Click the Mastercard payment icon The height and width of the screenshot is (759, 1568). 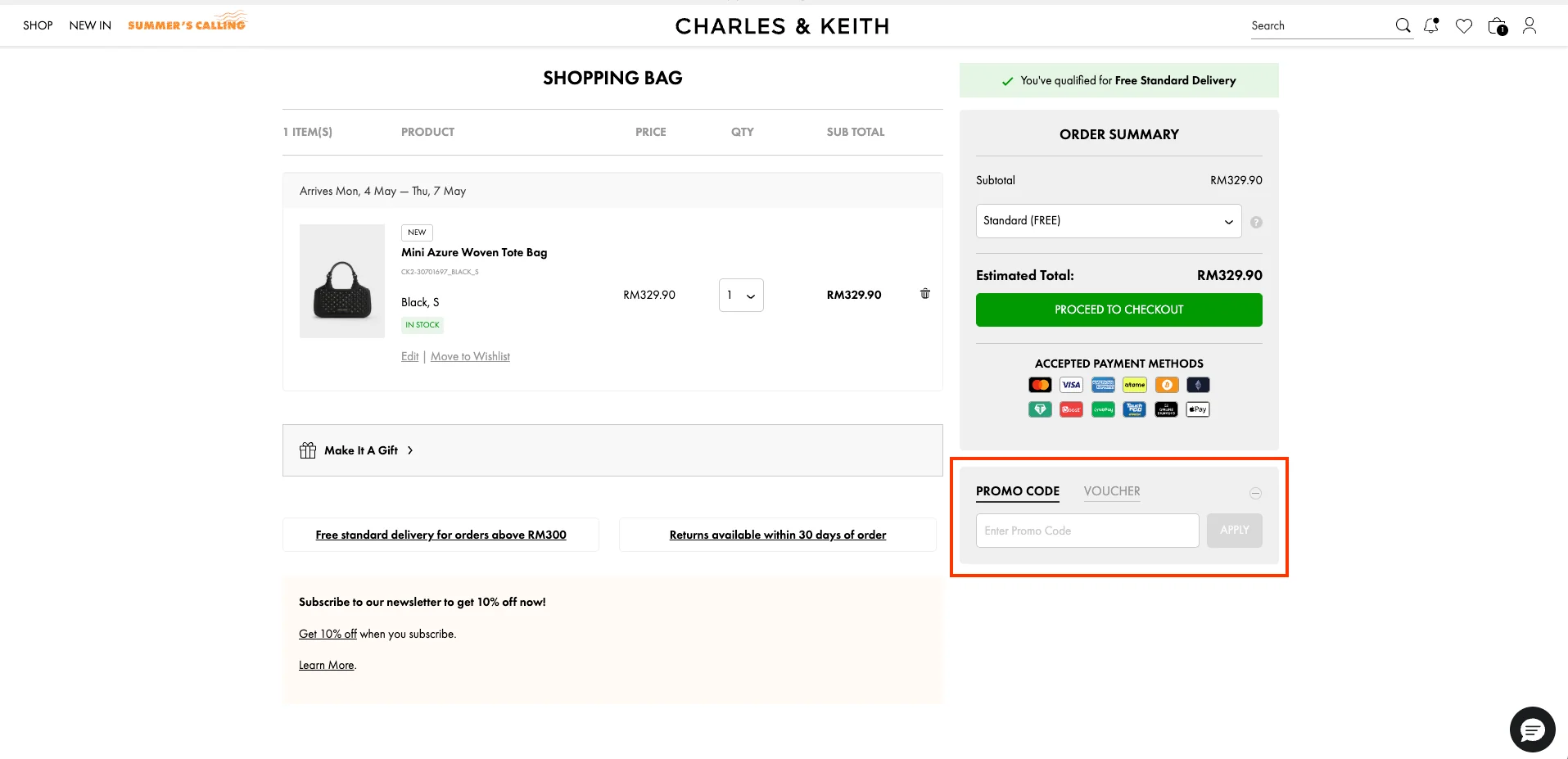(1040, 385)
